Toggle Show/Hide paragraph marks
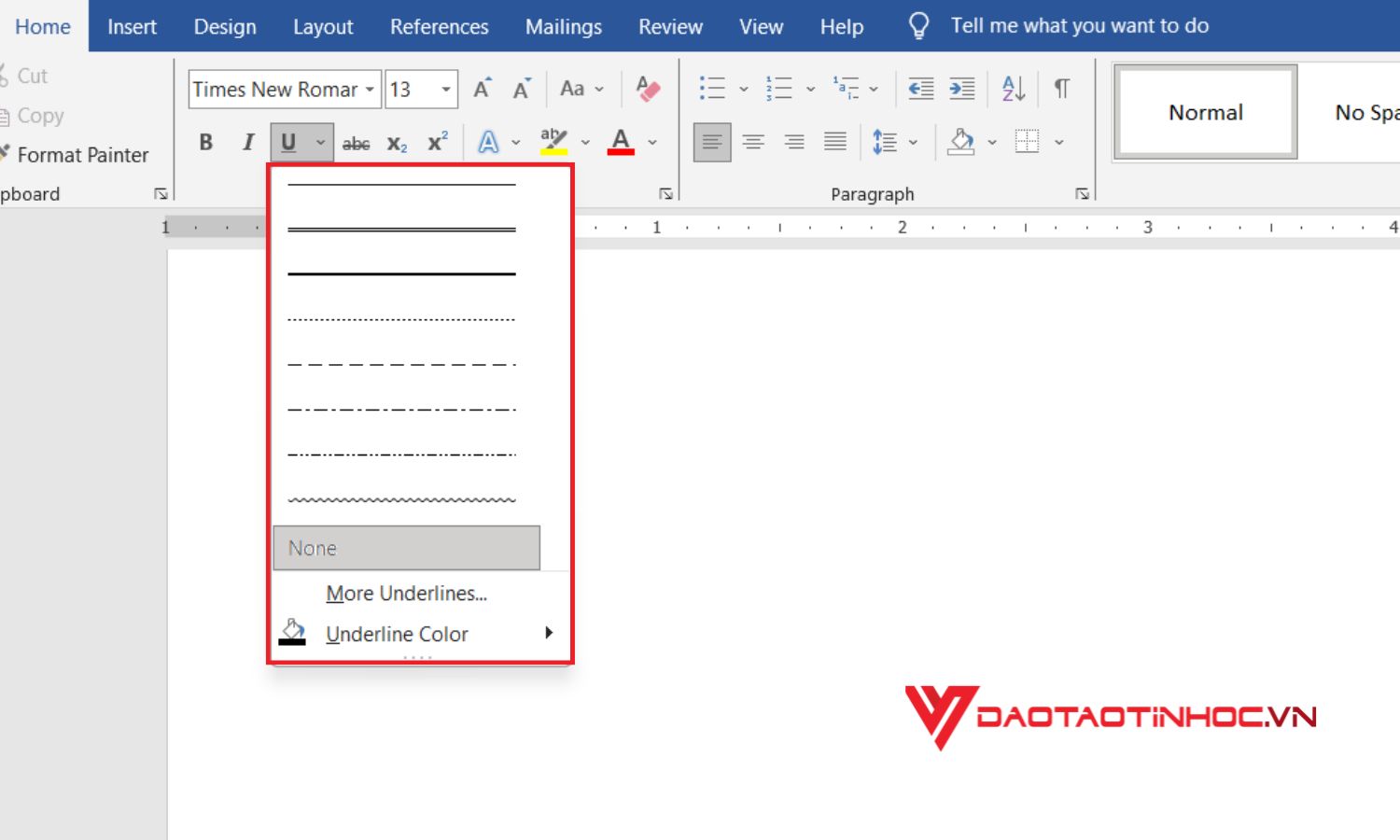The image size is (1400, 840). [1060, 87]
